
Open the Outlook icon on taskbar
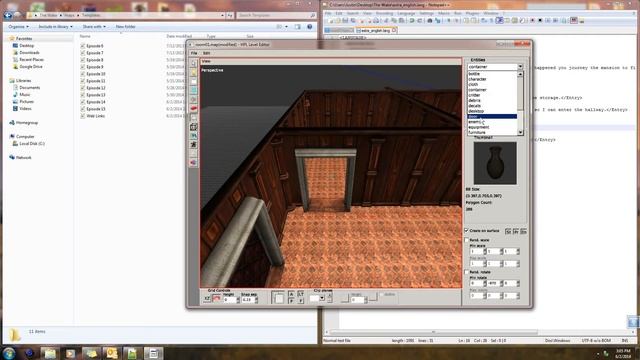point(111,353)
